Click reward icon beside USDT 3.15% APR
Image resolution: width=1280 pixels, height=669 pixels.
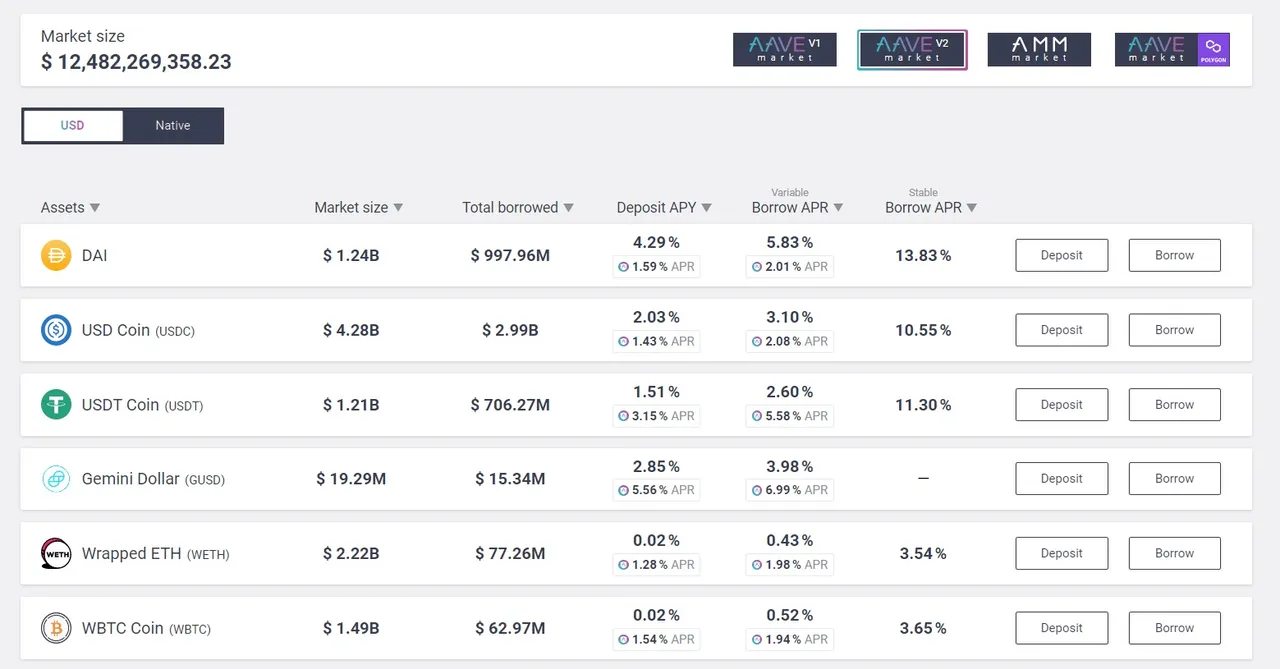[x=624, y=416]
